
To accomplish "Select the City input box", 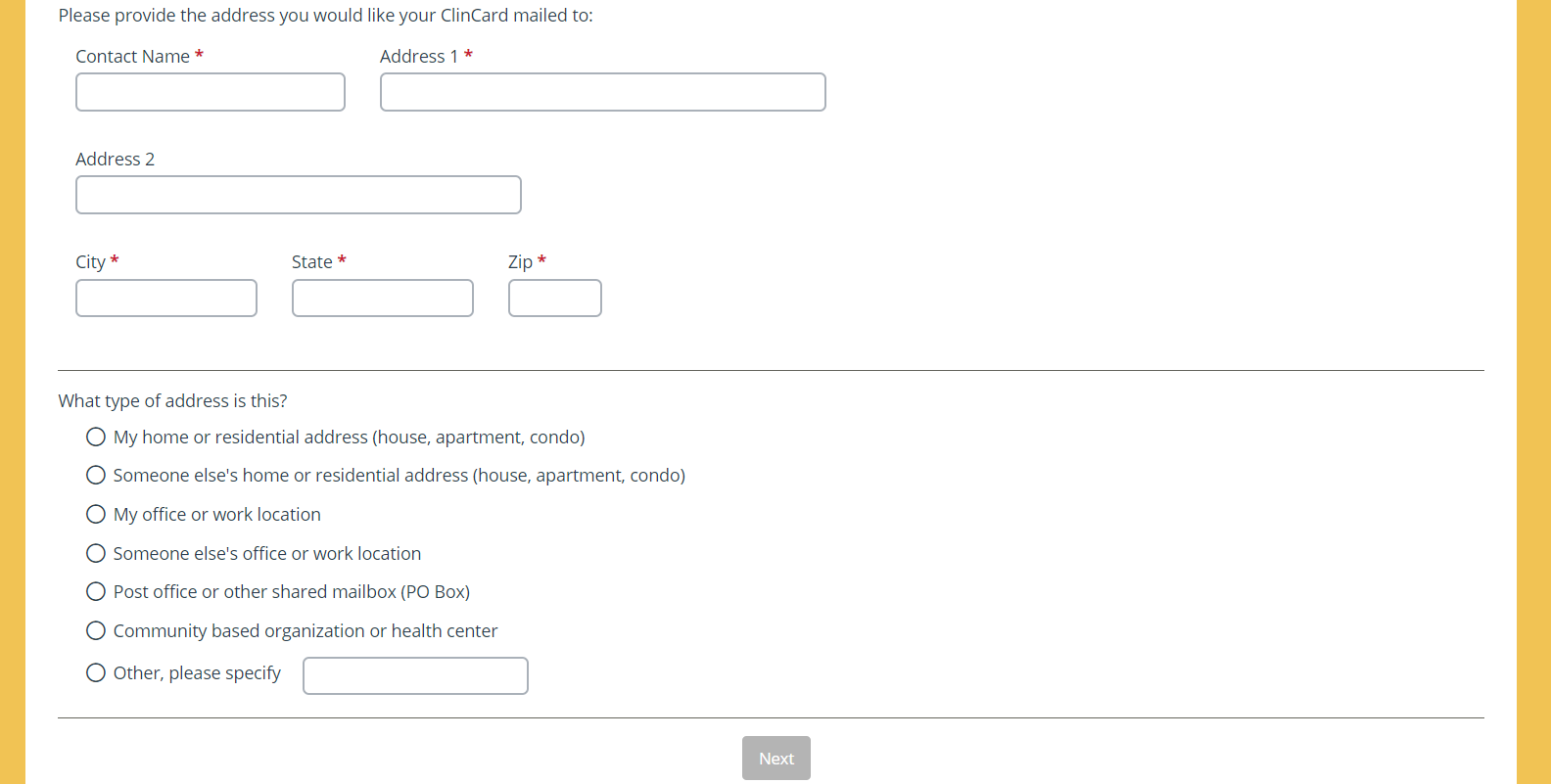I will [x=166, y=299].
